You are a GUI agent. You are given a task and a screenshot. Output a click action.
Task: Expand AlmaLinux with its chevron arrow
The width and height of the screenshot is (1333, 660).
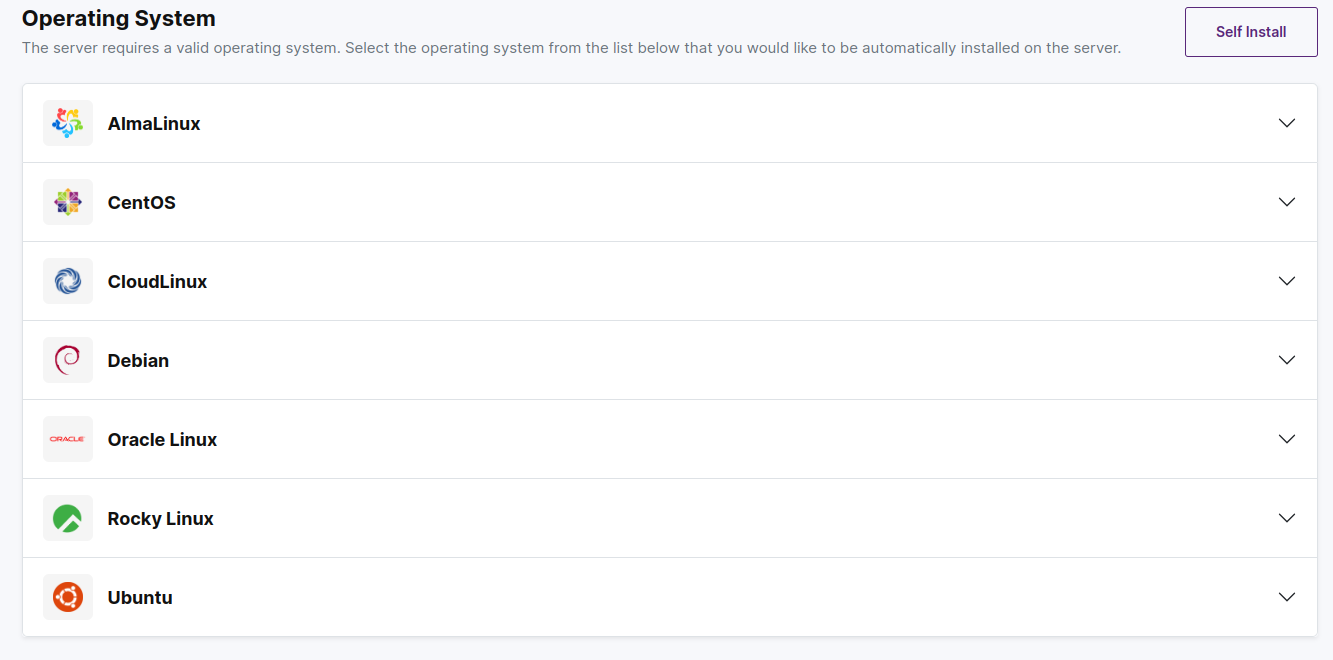point(1287,123)
